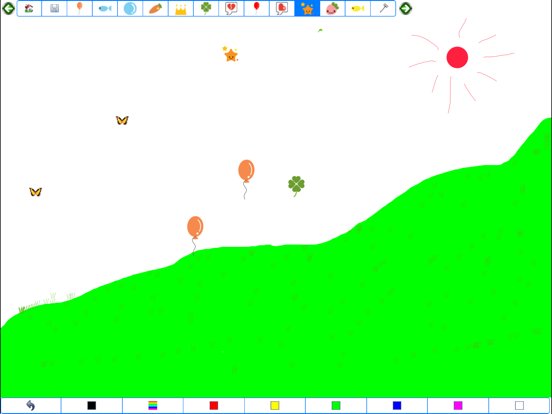Screen dimensions: 552x414
Task: Select the magenta color swatch
Action: pyautogui.click(x=458, y=406)
